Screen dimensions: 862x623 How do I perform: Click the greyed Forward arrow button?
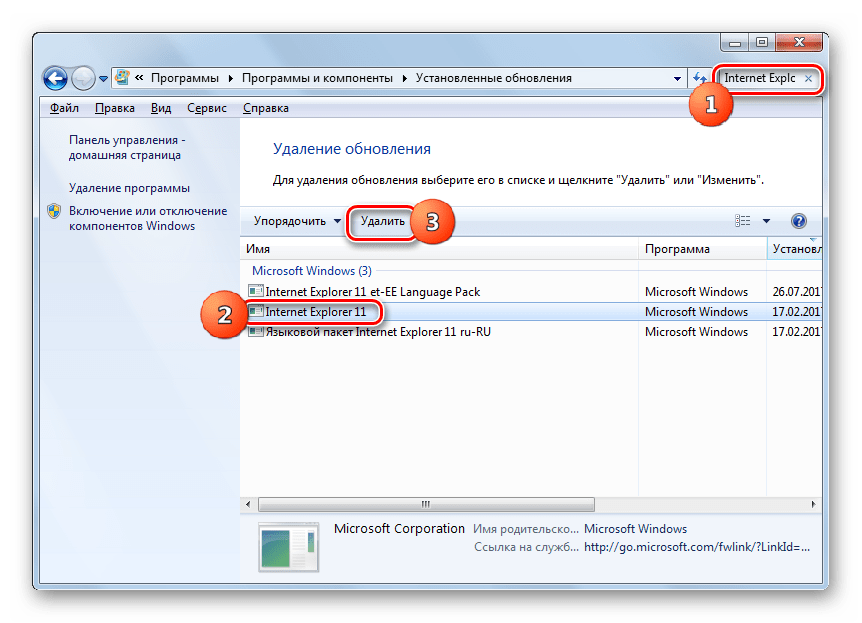(x=83, y=78)
